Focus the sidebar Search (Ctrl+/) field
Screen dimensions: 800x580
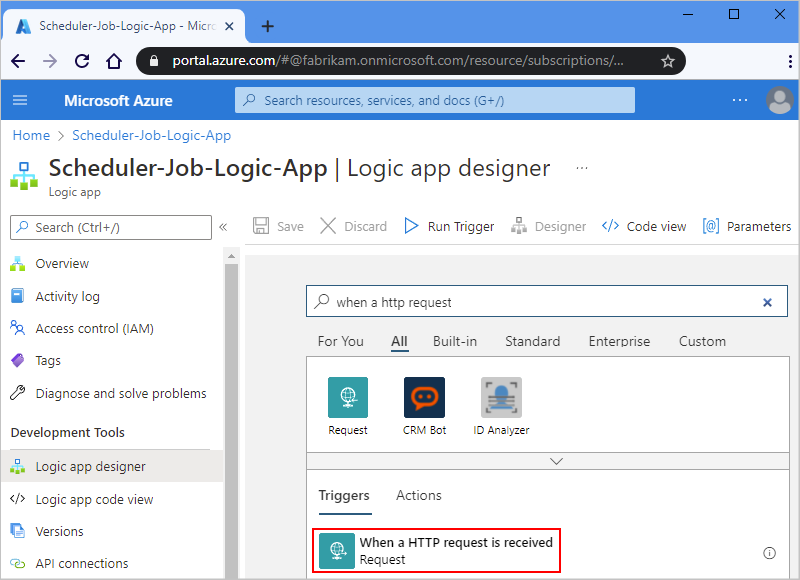tap(111, 228)
